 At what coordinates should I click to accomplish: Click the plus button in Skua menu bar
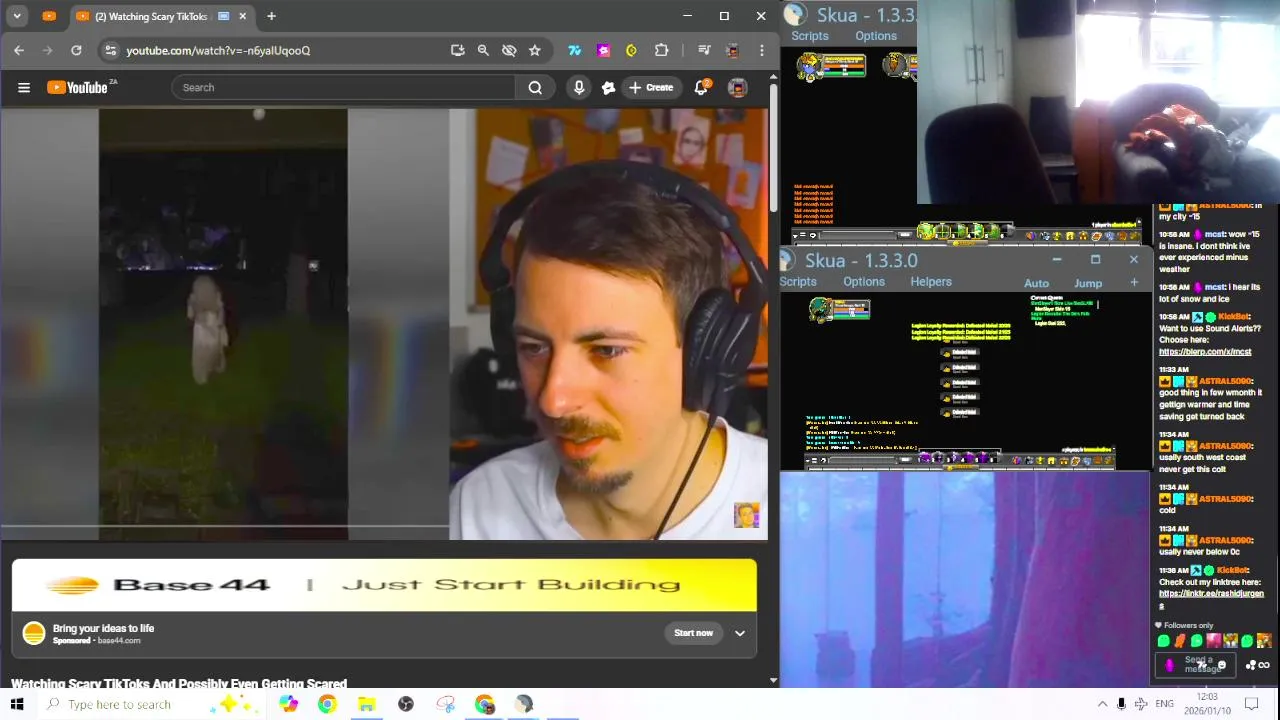(1134, 283)
